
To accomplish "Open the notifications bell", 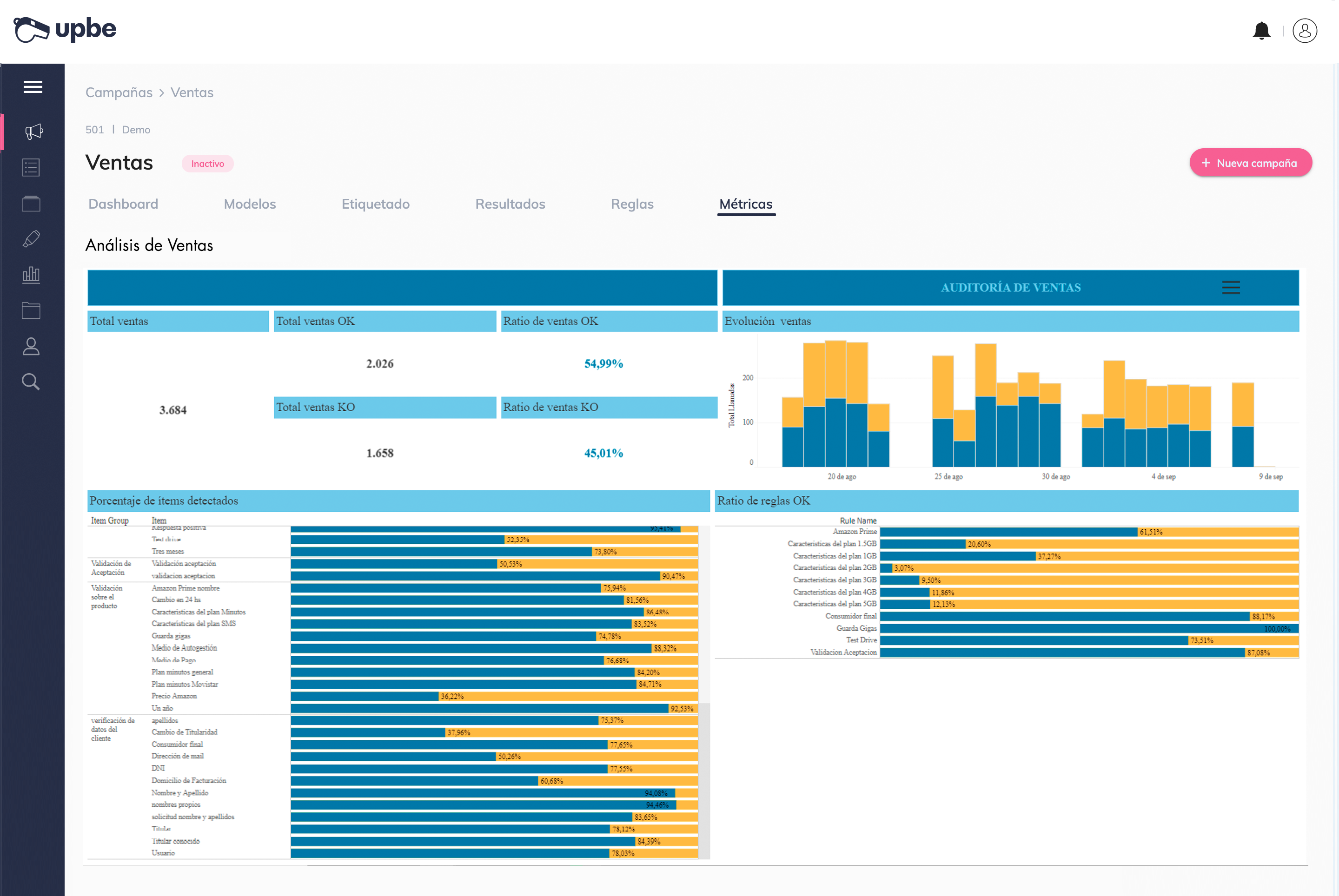I will pos(1261,30).
